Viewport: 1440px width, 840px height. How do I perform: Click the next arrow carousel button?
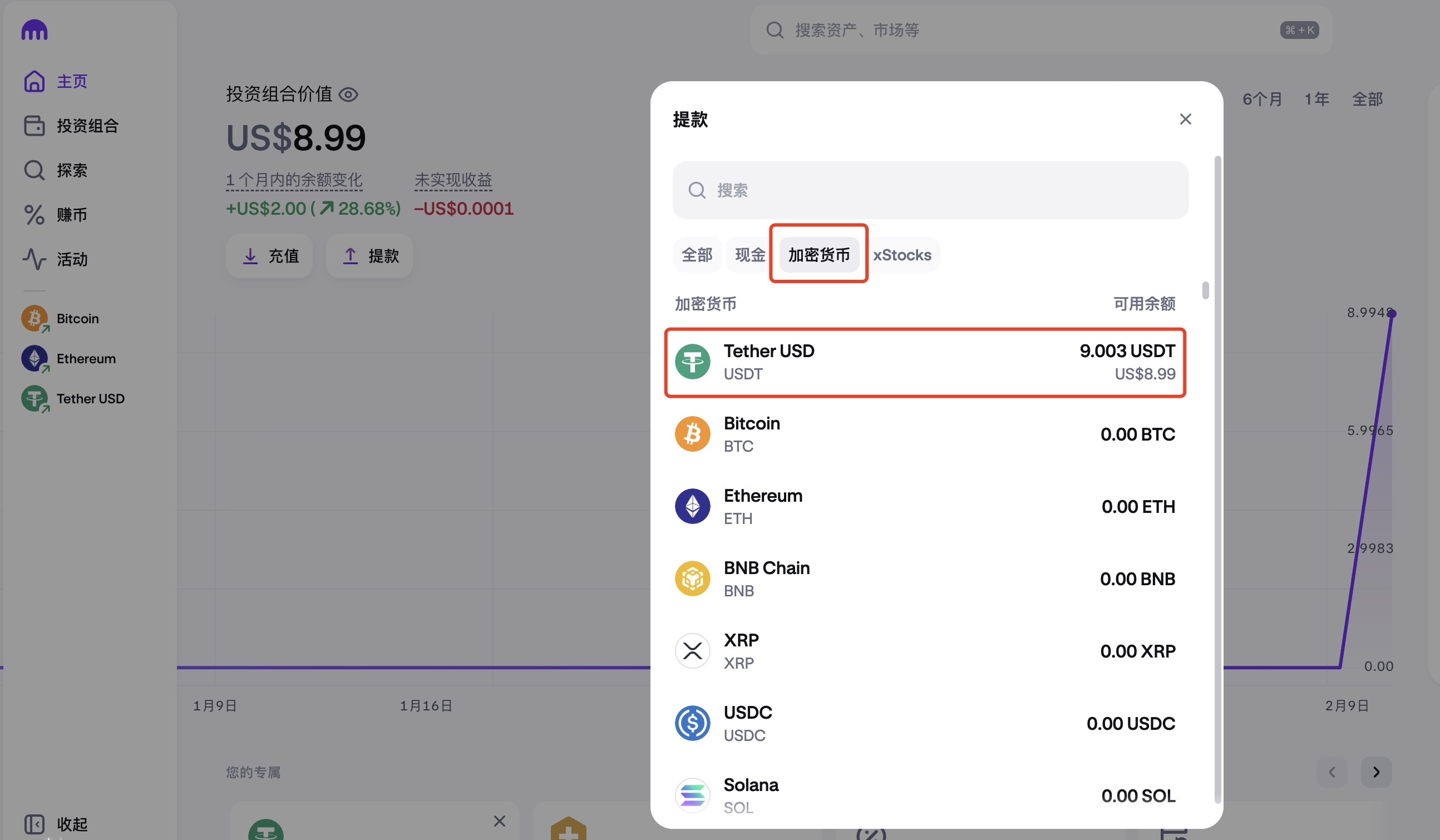pyautogui.click(x=1375, y=772)
